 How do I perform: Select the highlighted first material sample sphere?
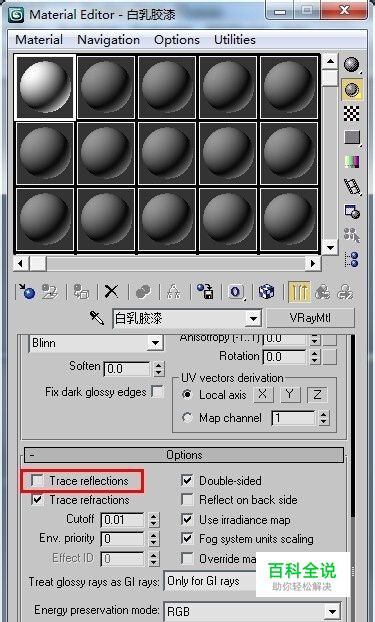click(x=45, y=87)
